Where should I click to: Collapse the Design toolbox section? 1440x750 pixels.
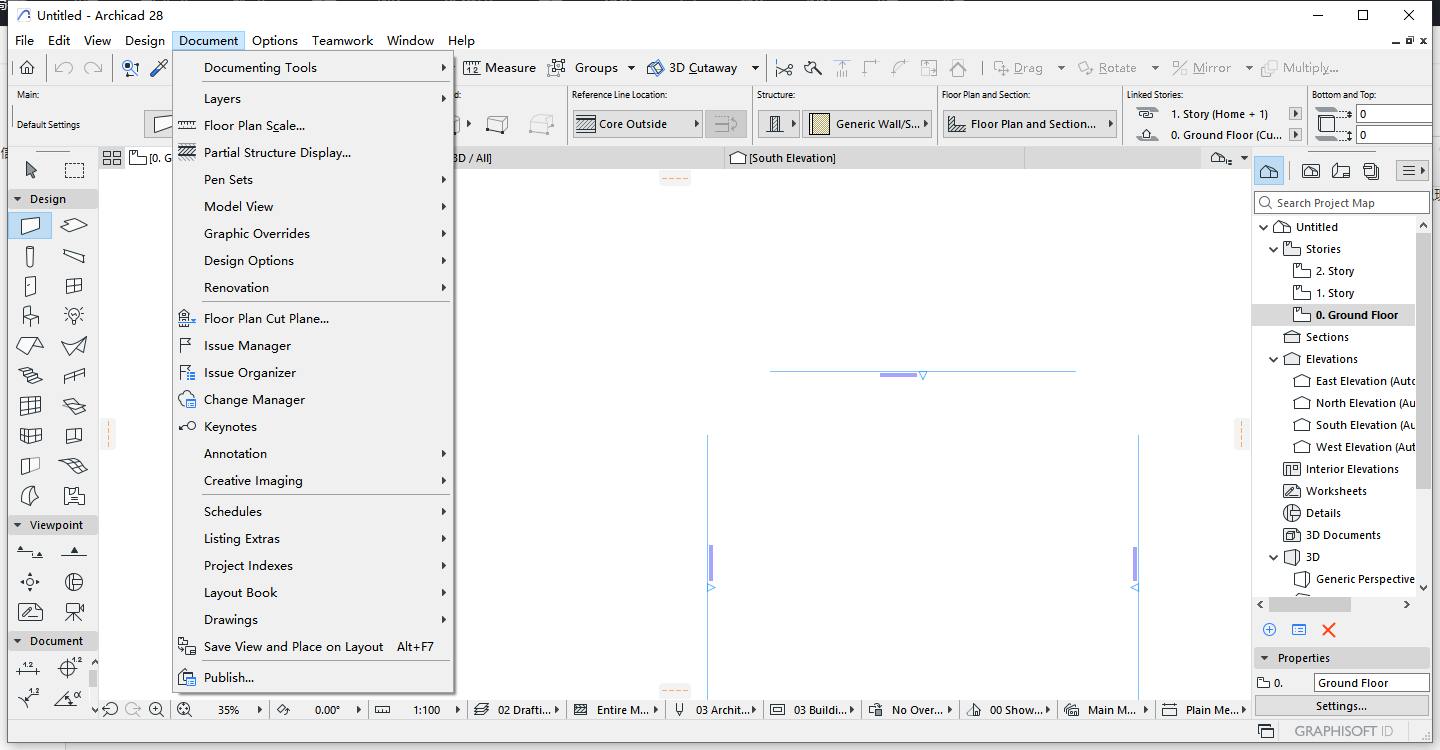[17, 199]
